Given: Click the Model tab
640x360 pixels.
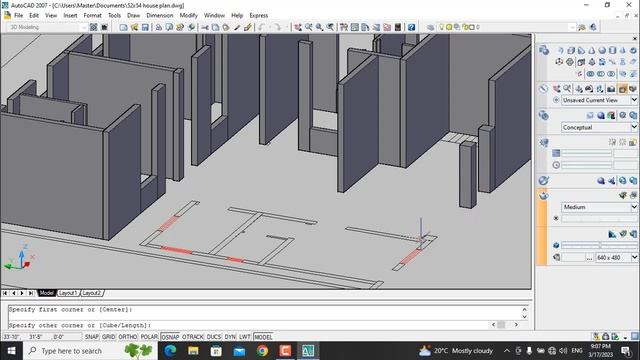Looking at the screenshot, I should pyautogui.click(x=46, y=293).
